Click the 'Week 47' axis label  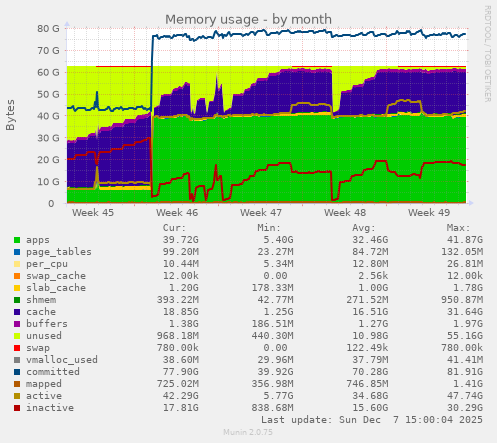click(261, 213)
